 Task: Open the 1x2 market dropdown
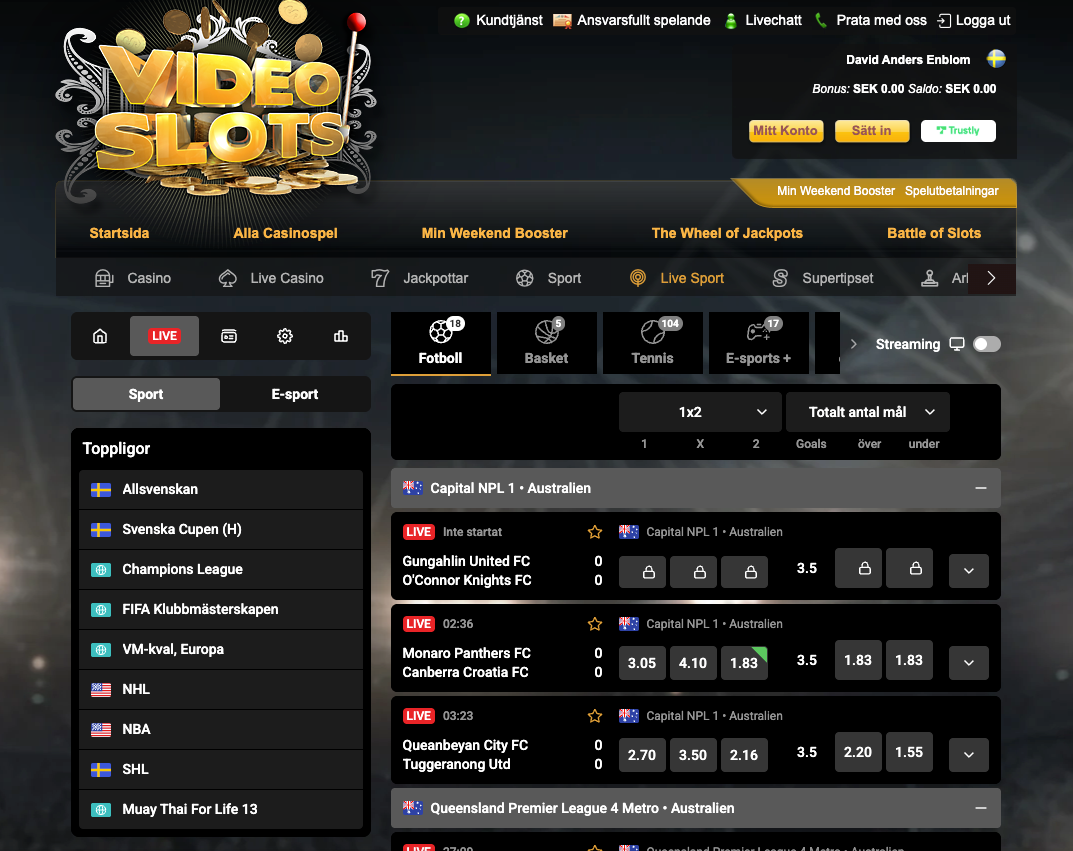(700, 412)
